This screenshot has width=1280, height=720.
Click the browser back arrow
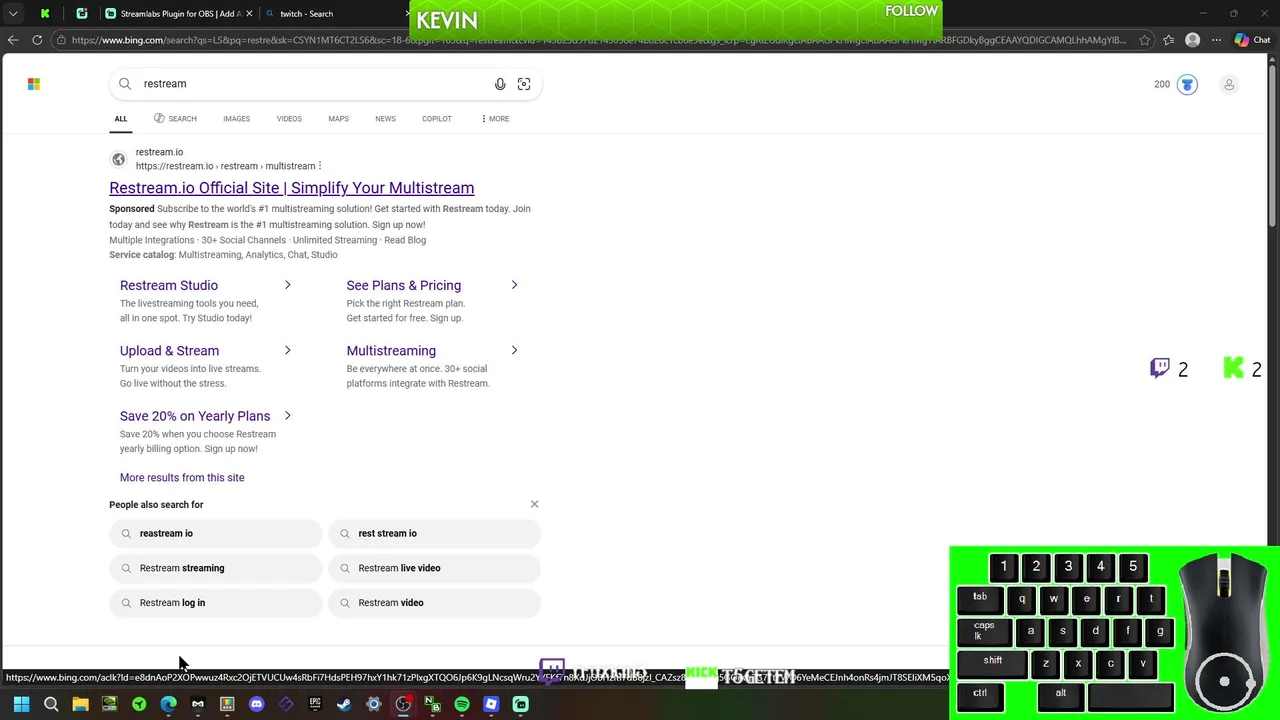pyautogui.click(x=12, y=40)
